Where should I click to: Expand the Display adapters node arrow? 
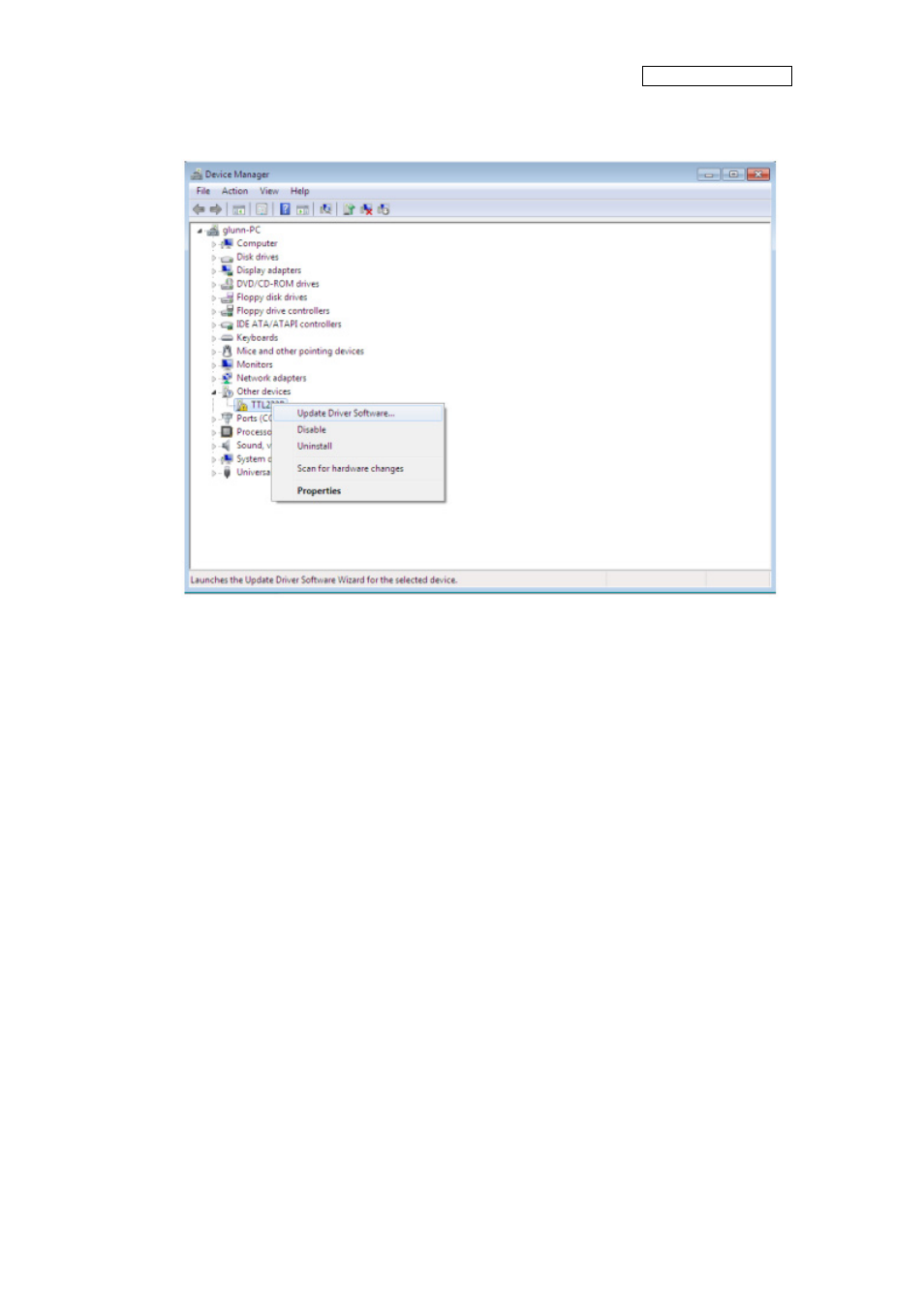214,271
